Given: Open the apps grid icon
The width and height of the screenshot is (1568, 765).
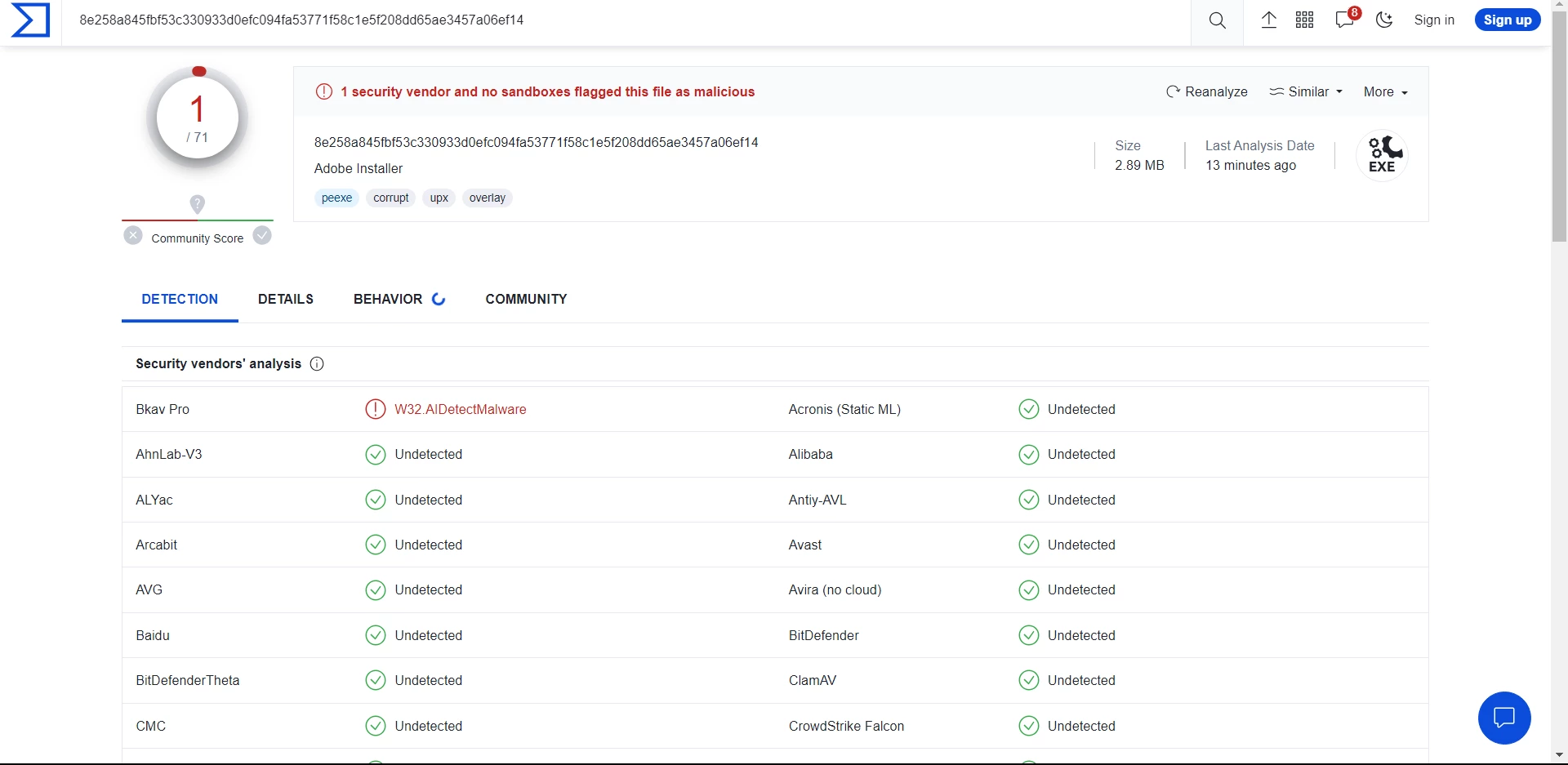Looking at the screenshot, I should (1304, 20).
